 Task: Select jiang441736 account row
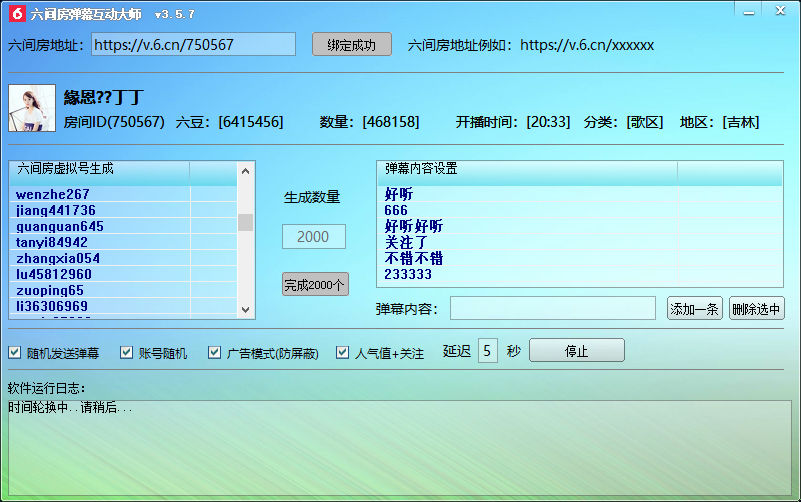[x=123, y=210]
